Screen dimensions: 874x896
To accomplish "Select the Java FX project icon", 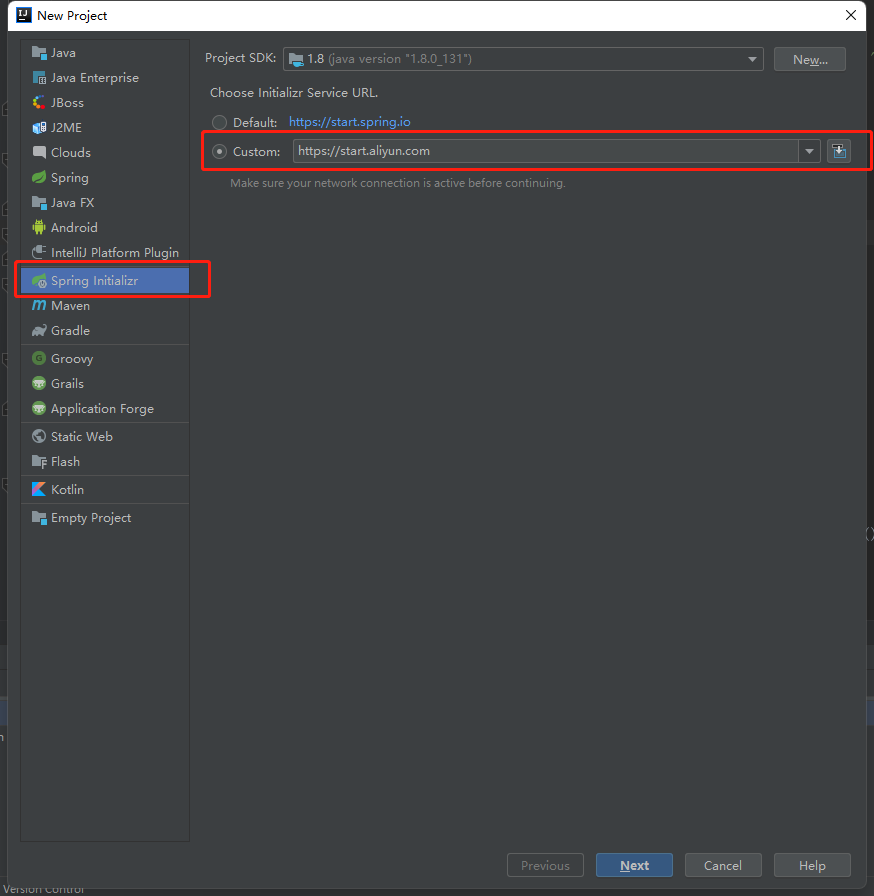I will coord(38,202).
